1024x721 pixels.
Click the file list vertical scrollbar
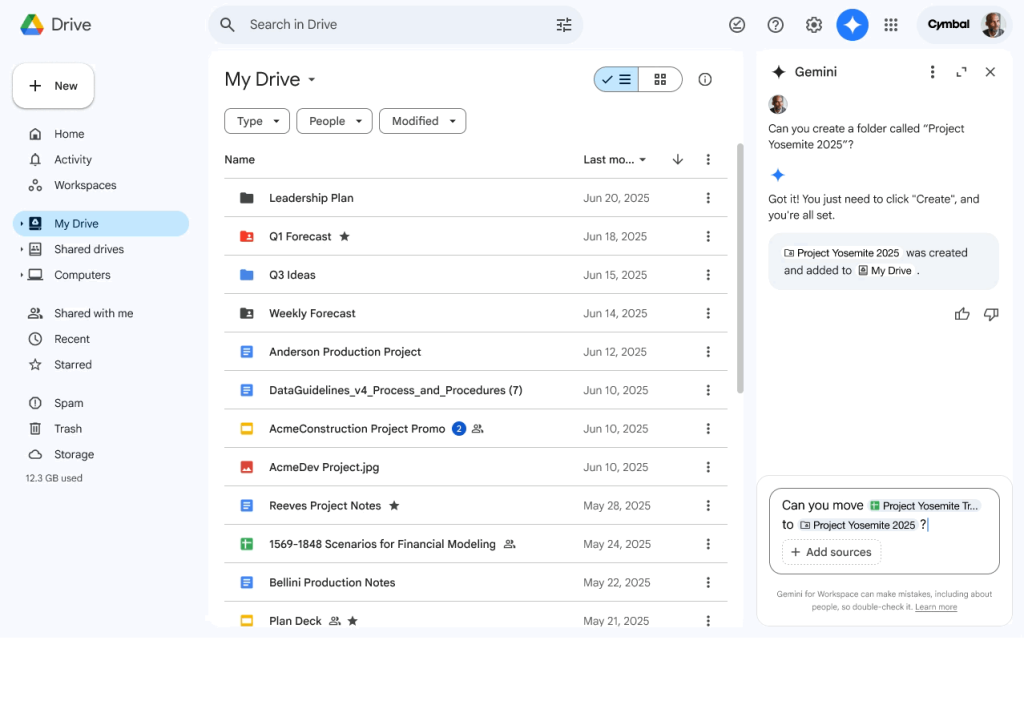click(740, 270)
